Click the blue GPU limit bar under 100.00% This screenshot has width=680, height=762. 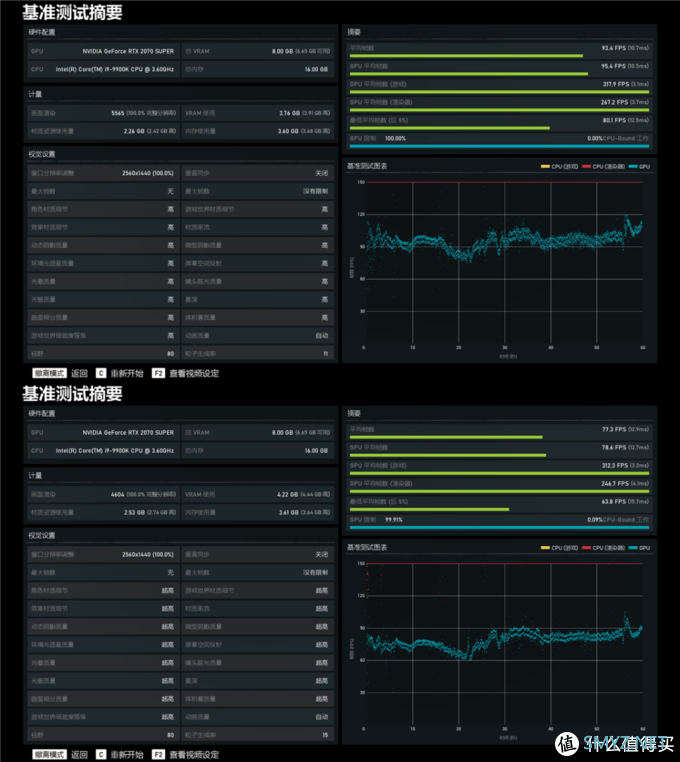(499, 146)
